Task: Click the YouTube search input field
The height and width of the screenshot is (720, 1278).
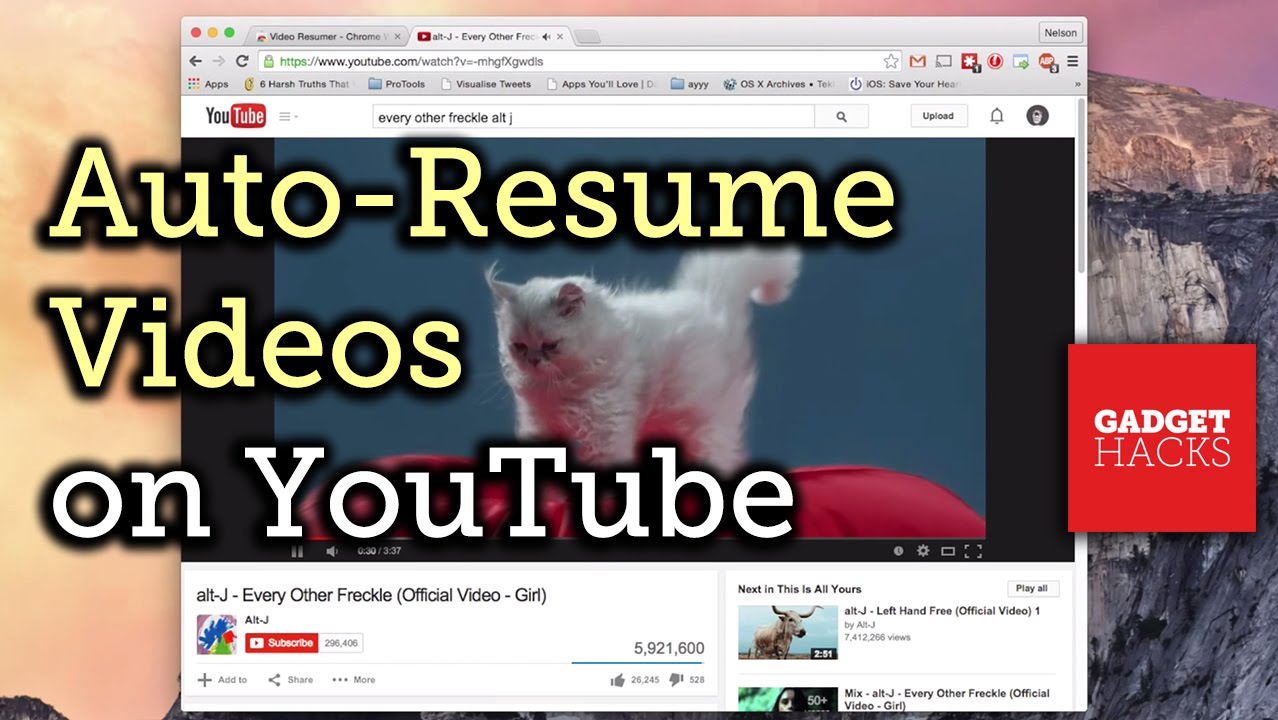Action: 593,117
